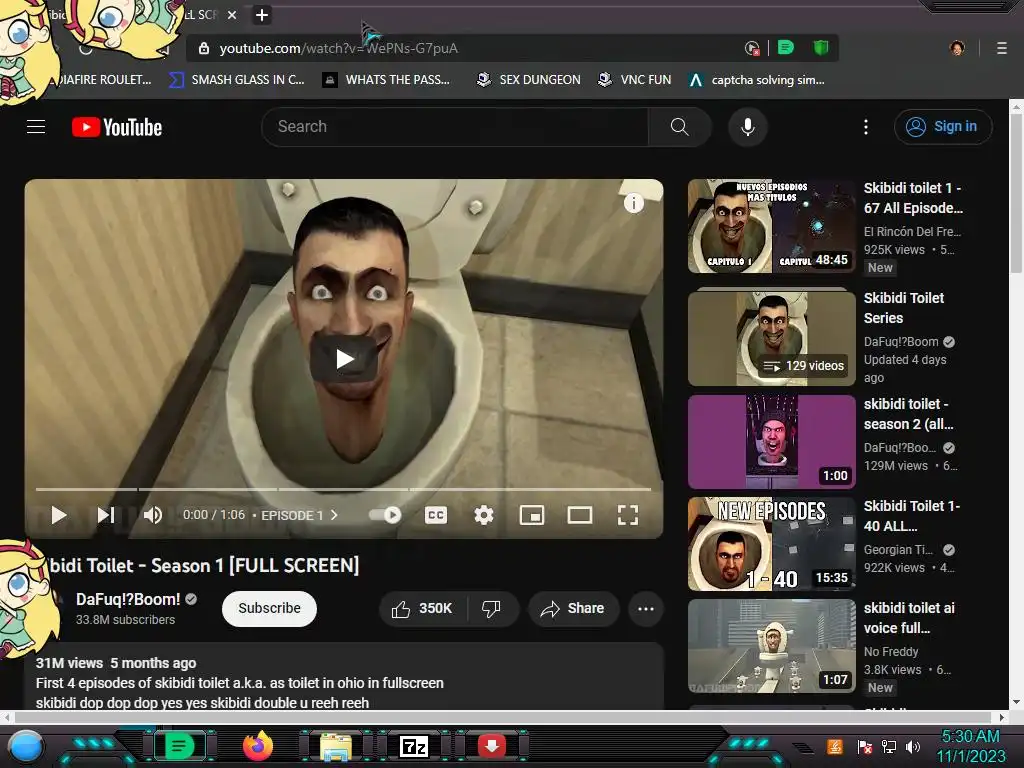This screenshot has height=768, width=1024.
Task: Open Firefox application menu
Action: click(1002, 48)
